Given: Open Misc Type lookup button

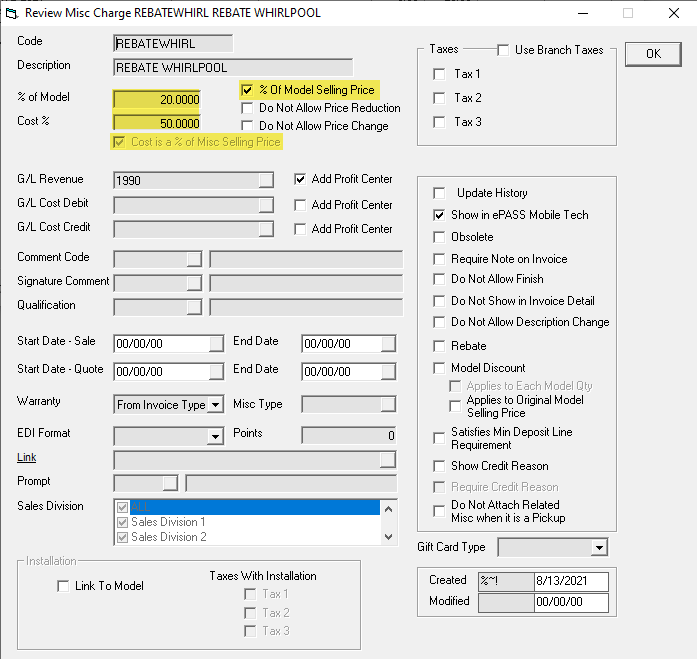Looking at the screenshot, I should [388, 404].
